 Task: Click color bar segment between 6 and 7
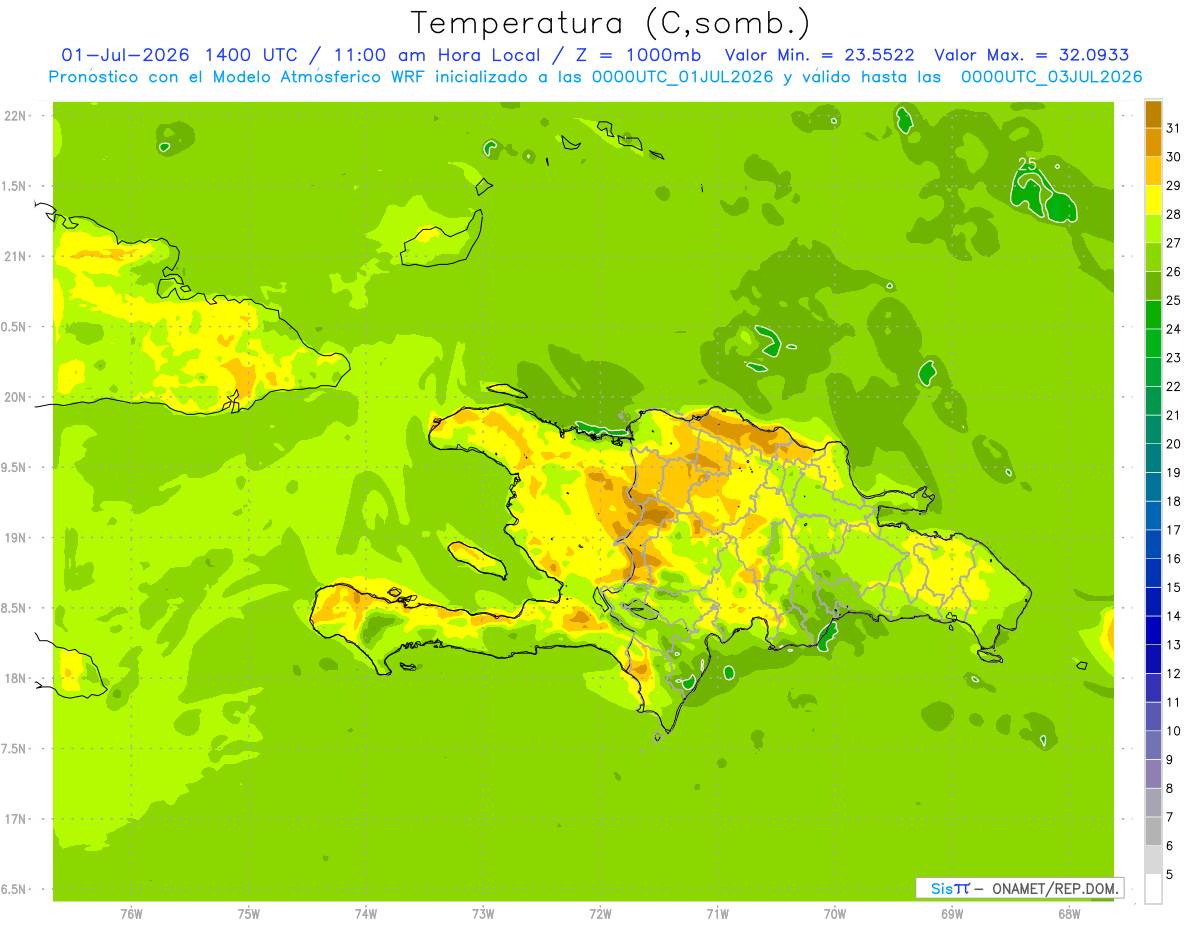[x=1153, y=832]
